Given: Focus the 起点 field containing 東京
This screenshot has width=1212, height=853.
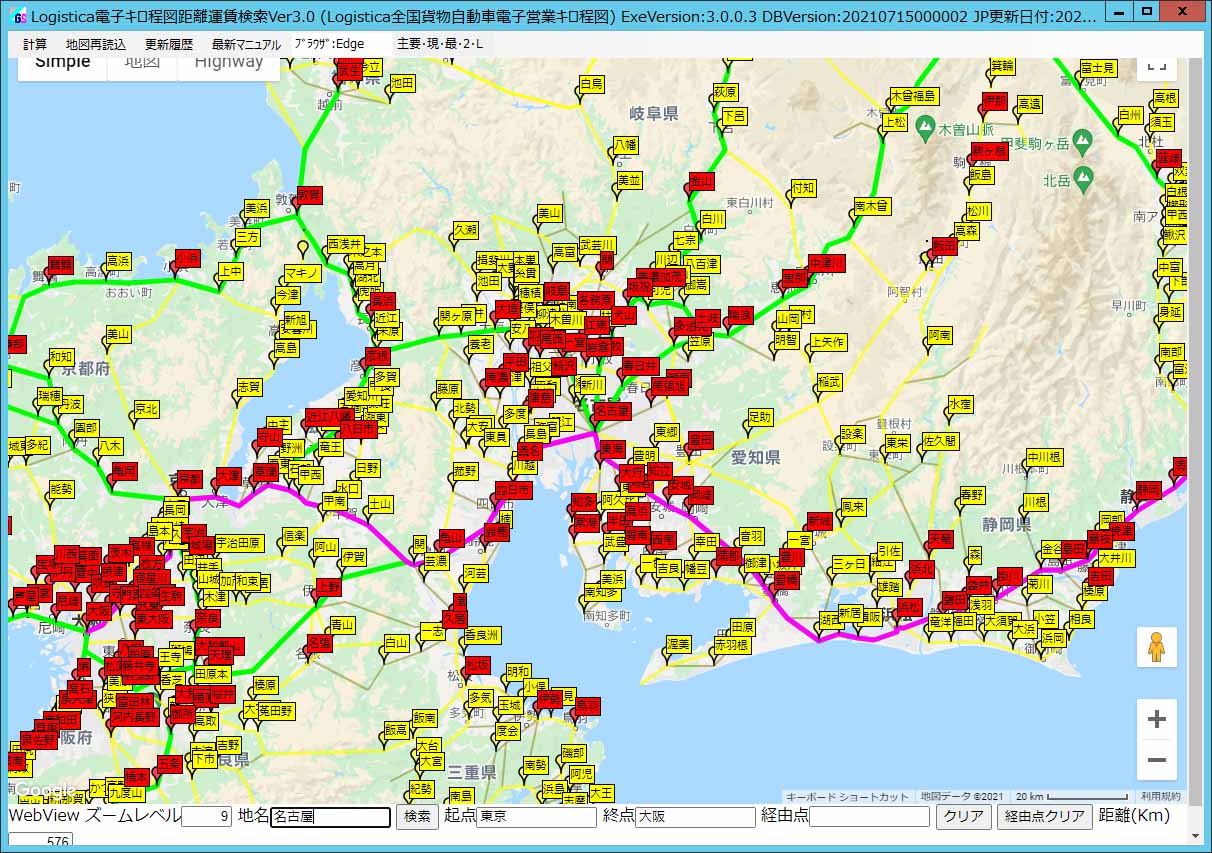Looking at the screenshot, I should (536, 817).
